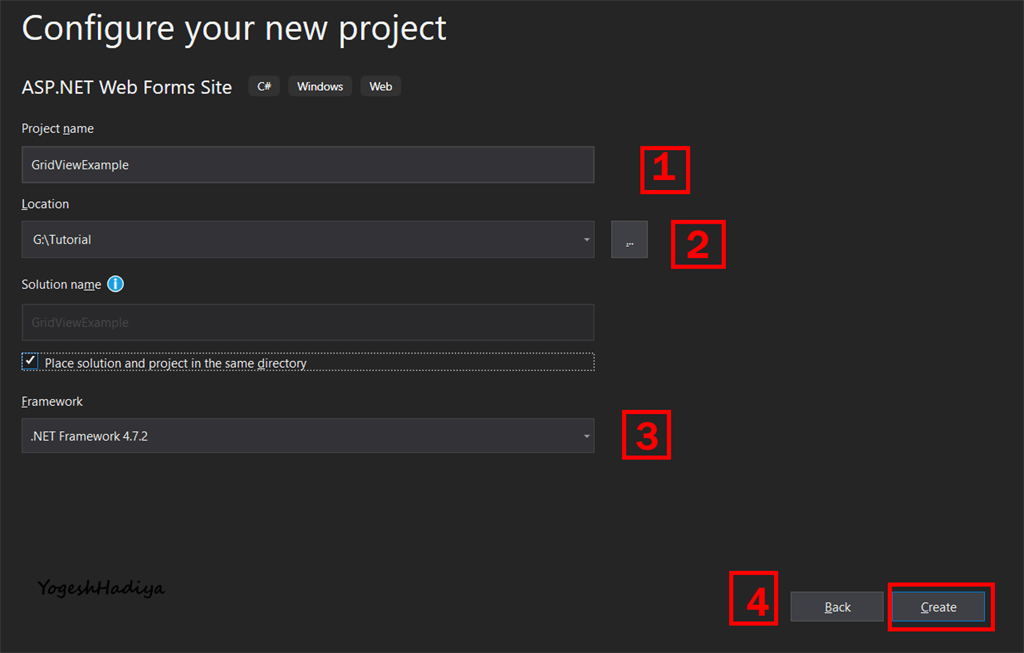Click the Back button
The width and height of the screenshot is (1024, 653).
pyautogui.click(x=837, y=607)
